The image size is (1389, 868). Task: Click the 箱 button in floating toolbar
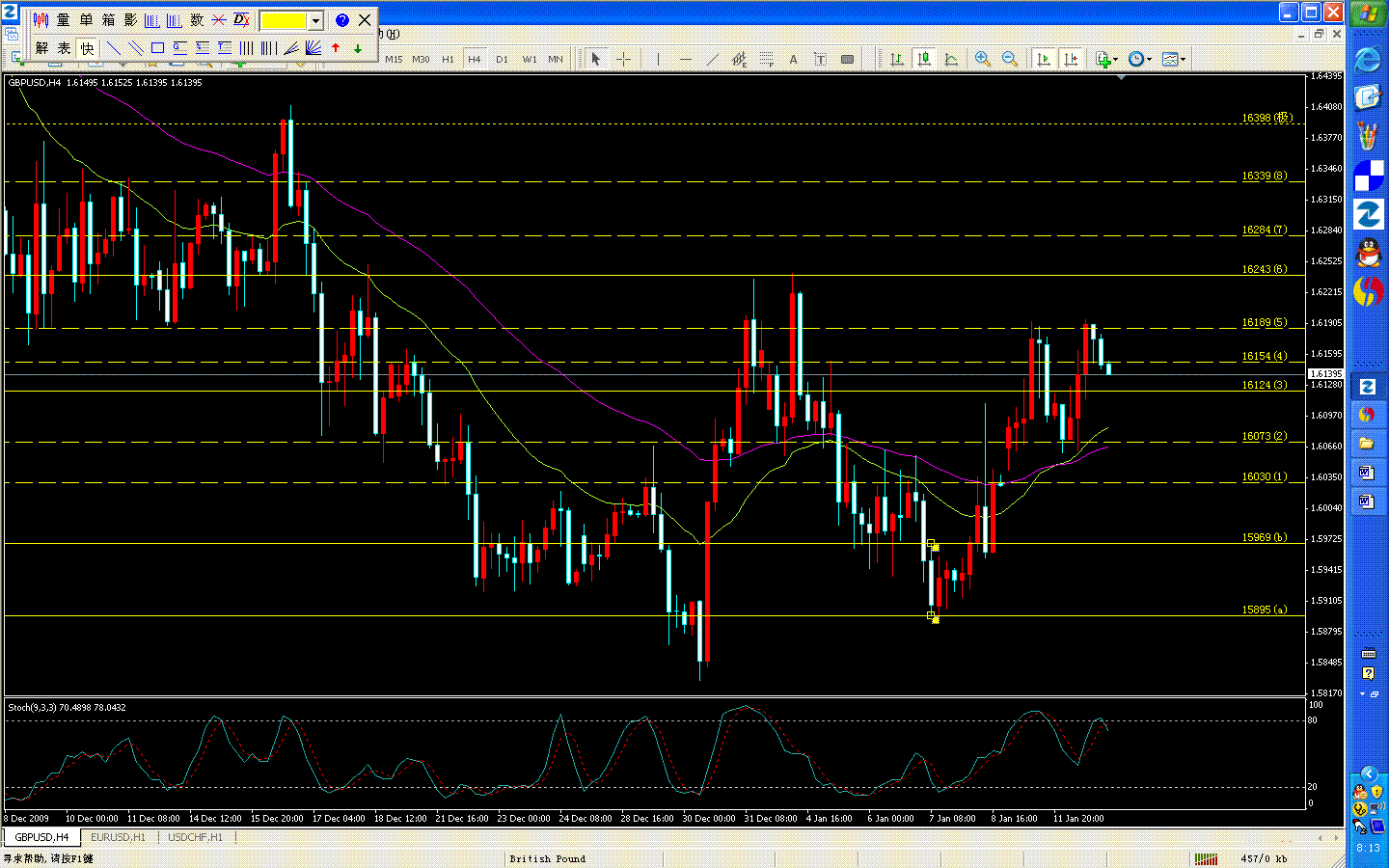(x=108, y=20)
